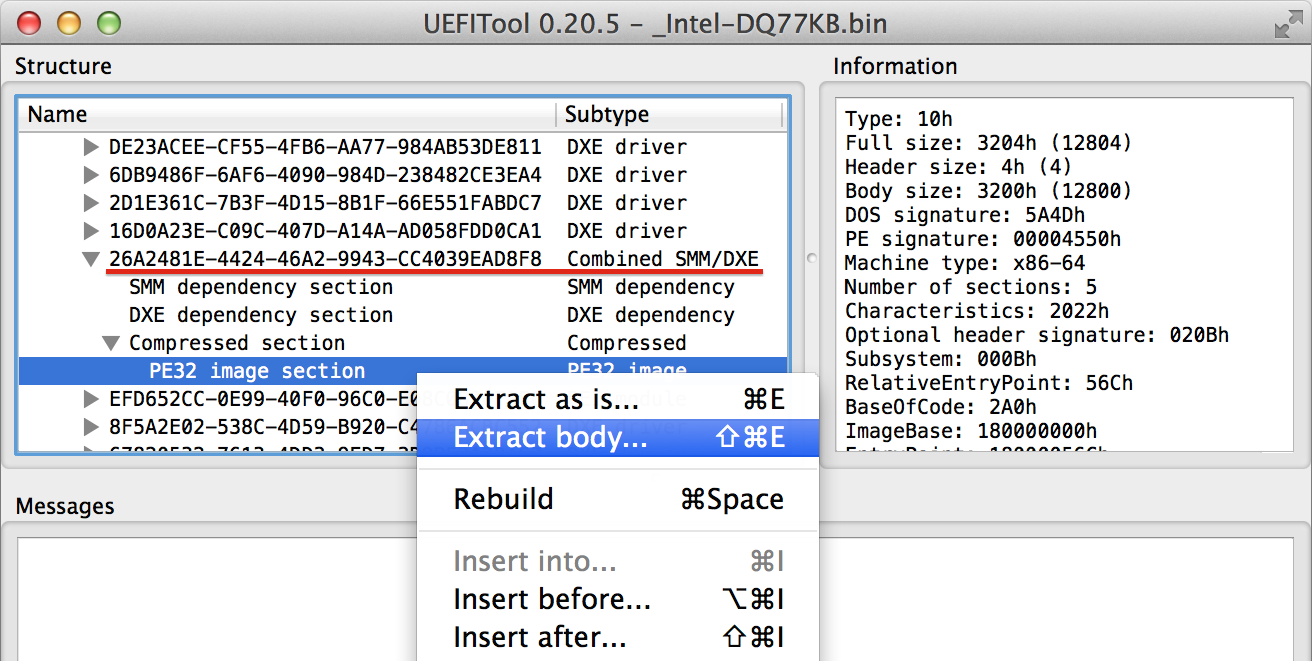This screenshot has width=1312, height=661.
Task: Expand the DE23ACEE DXE driver node
Action: coord(92,147)
